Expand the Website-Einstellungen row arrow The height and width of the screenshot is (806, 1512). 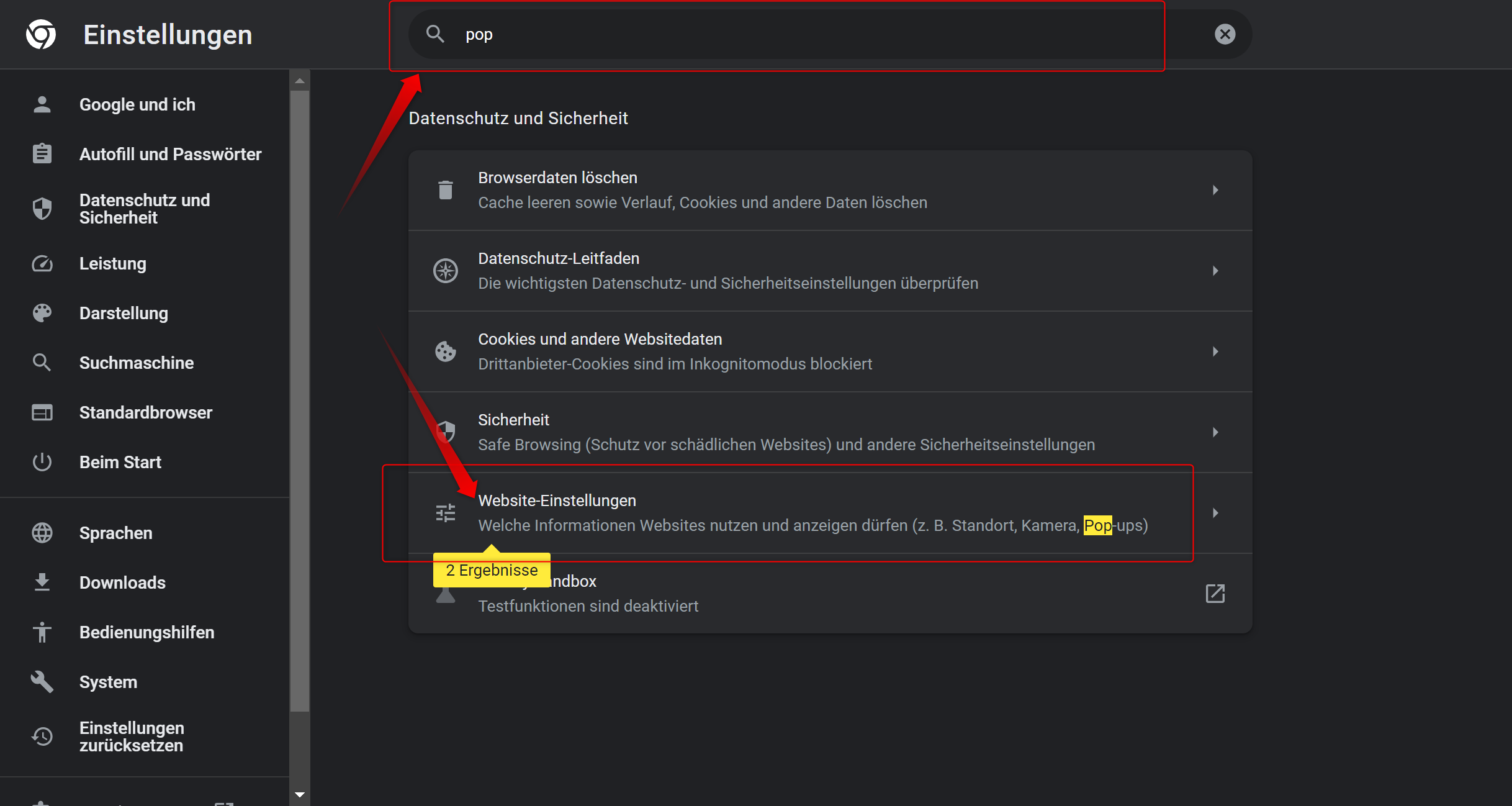tap(1215, 513)
